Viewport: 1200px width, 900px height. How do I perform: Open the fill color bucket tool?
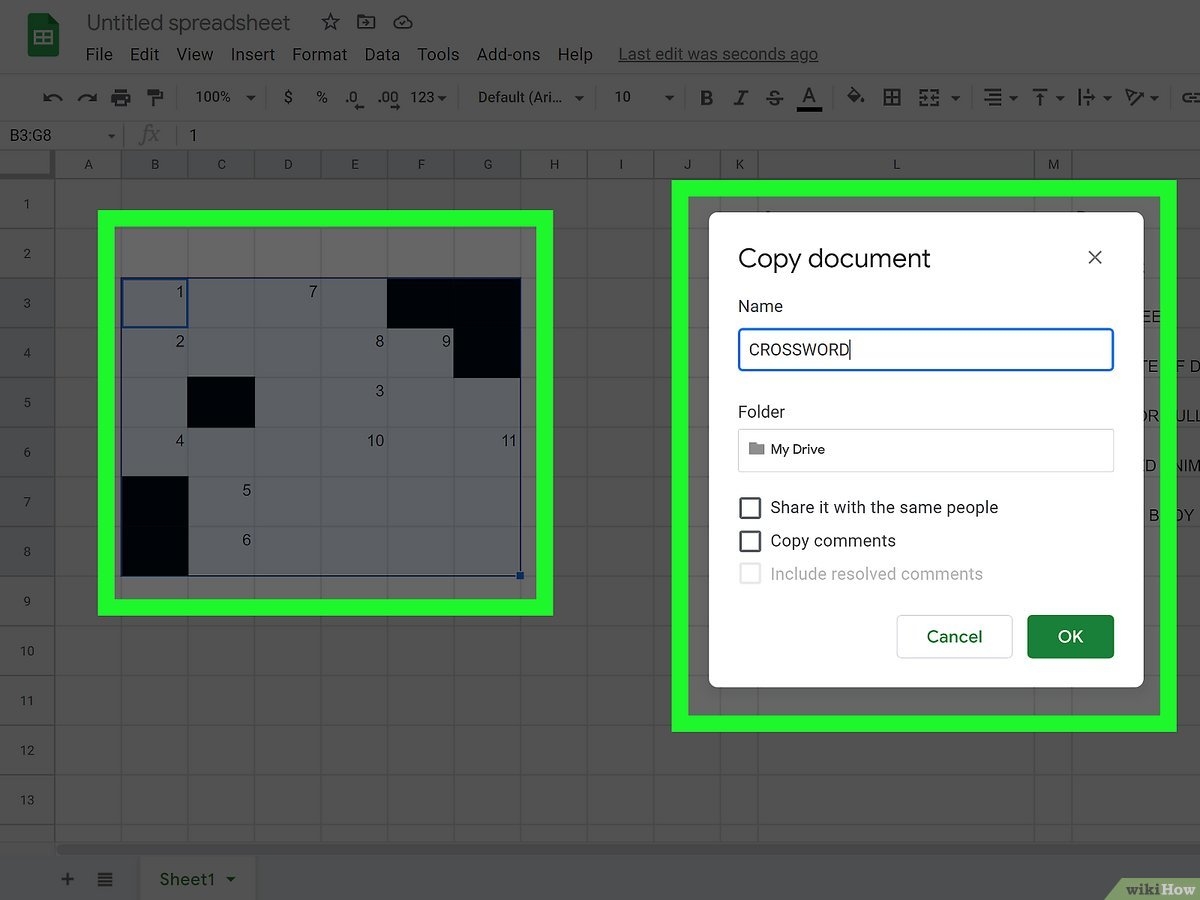pyautogui.click(x=856, y=97)
